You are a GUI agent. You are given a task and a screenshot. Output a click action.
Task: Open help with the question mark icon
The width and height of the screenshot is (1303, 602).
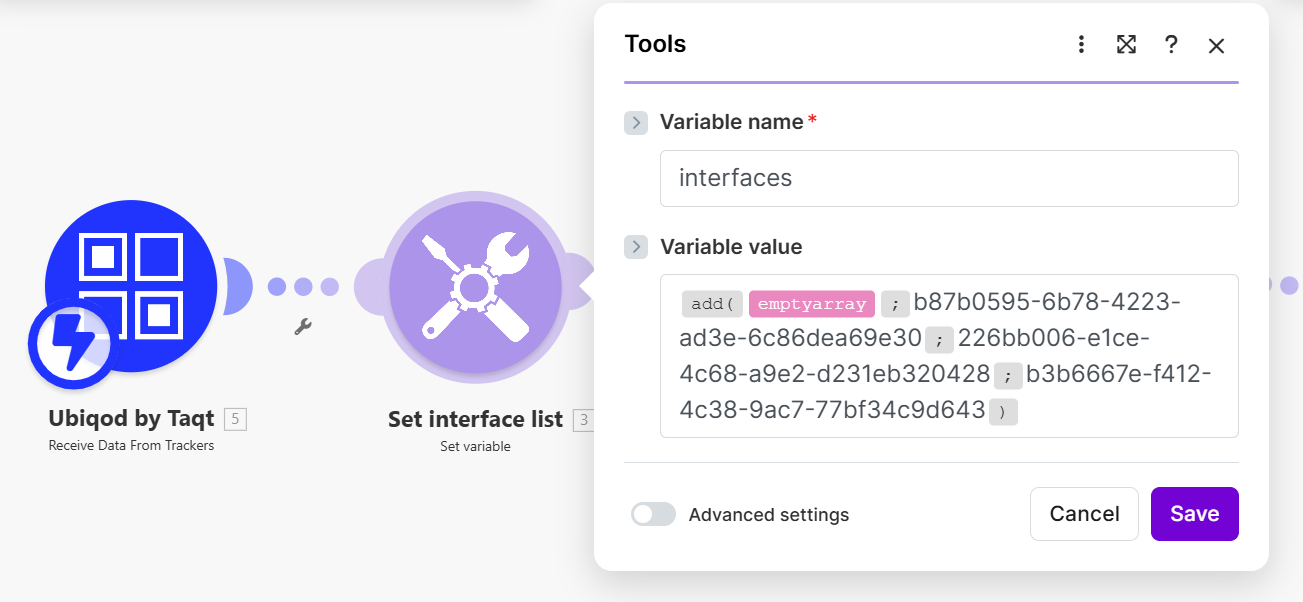pos(1171,45)
